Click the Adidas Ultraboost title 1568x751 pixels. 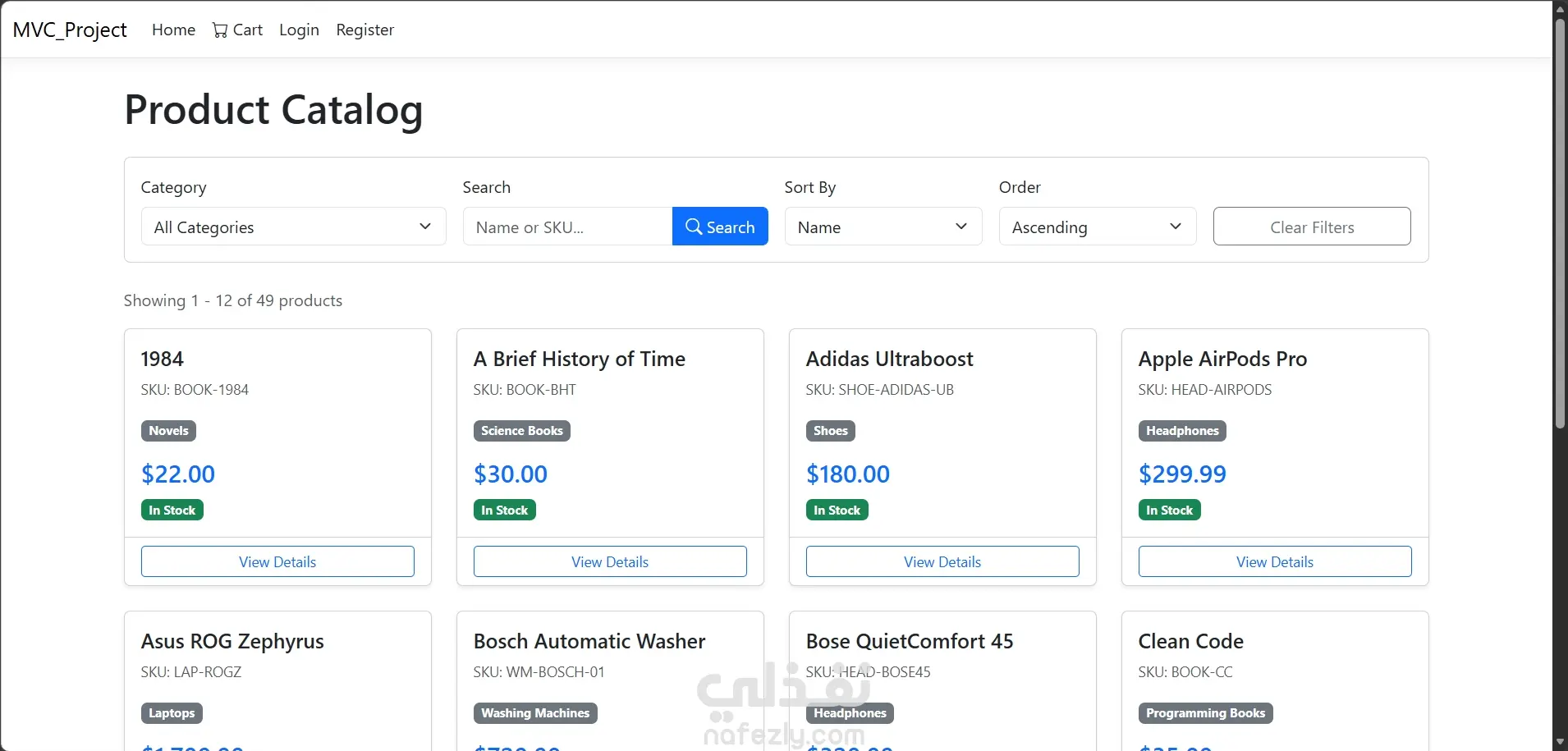tap(890, 359)
